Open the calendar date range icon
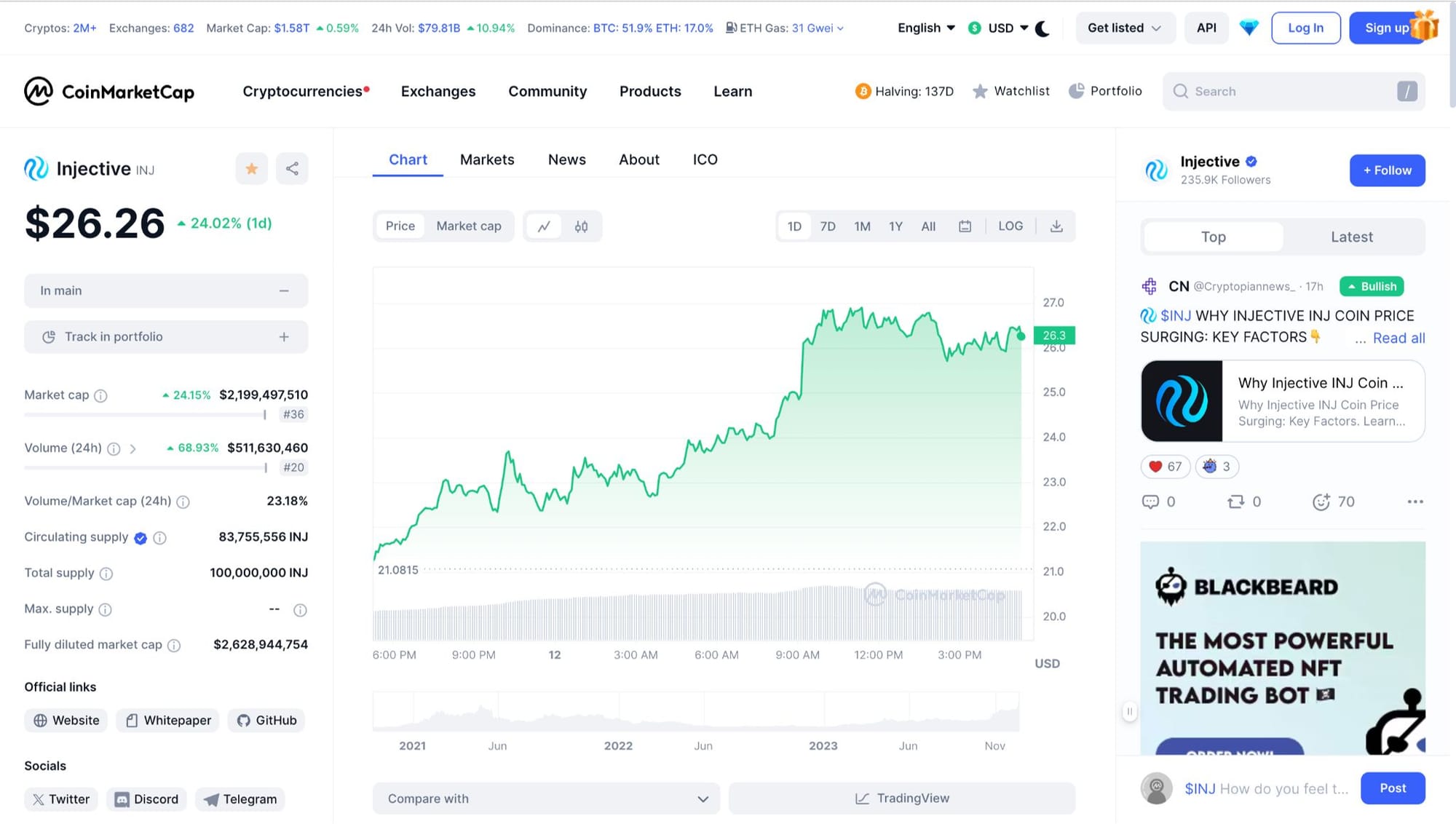 pyautogui.click(x=965, y=226)
